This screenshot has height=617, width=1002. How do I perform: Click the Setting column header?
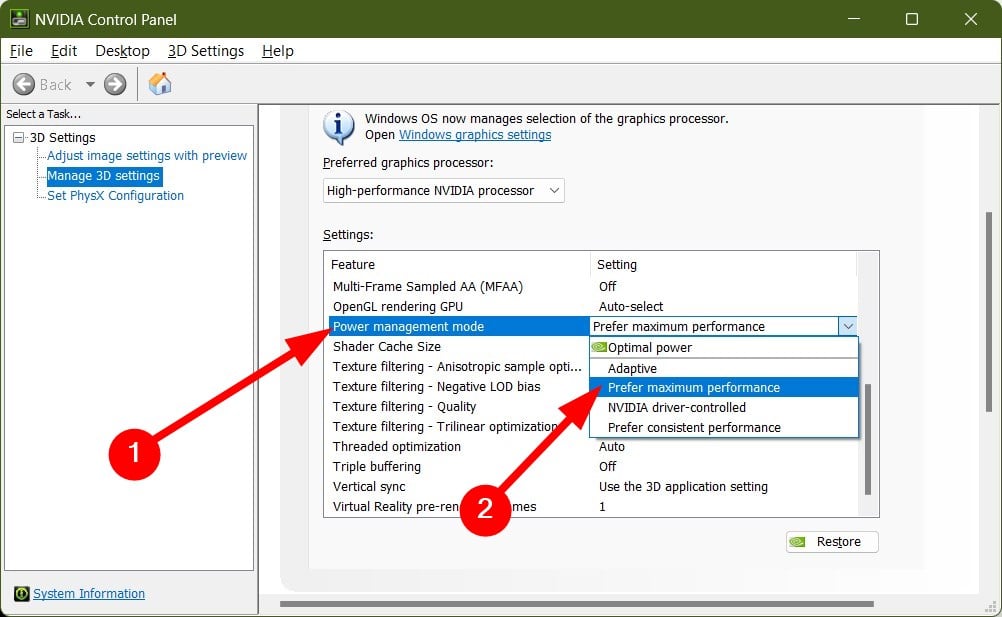(723, 264)
